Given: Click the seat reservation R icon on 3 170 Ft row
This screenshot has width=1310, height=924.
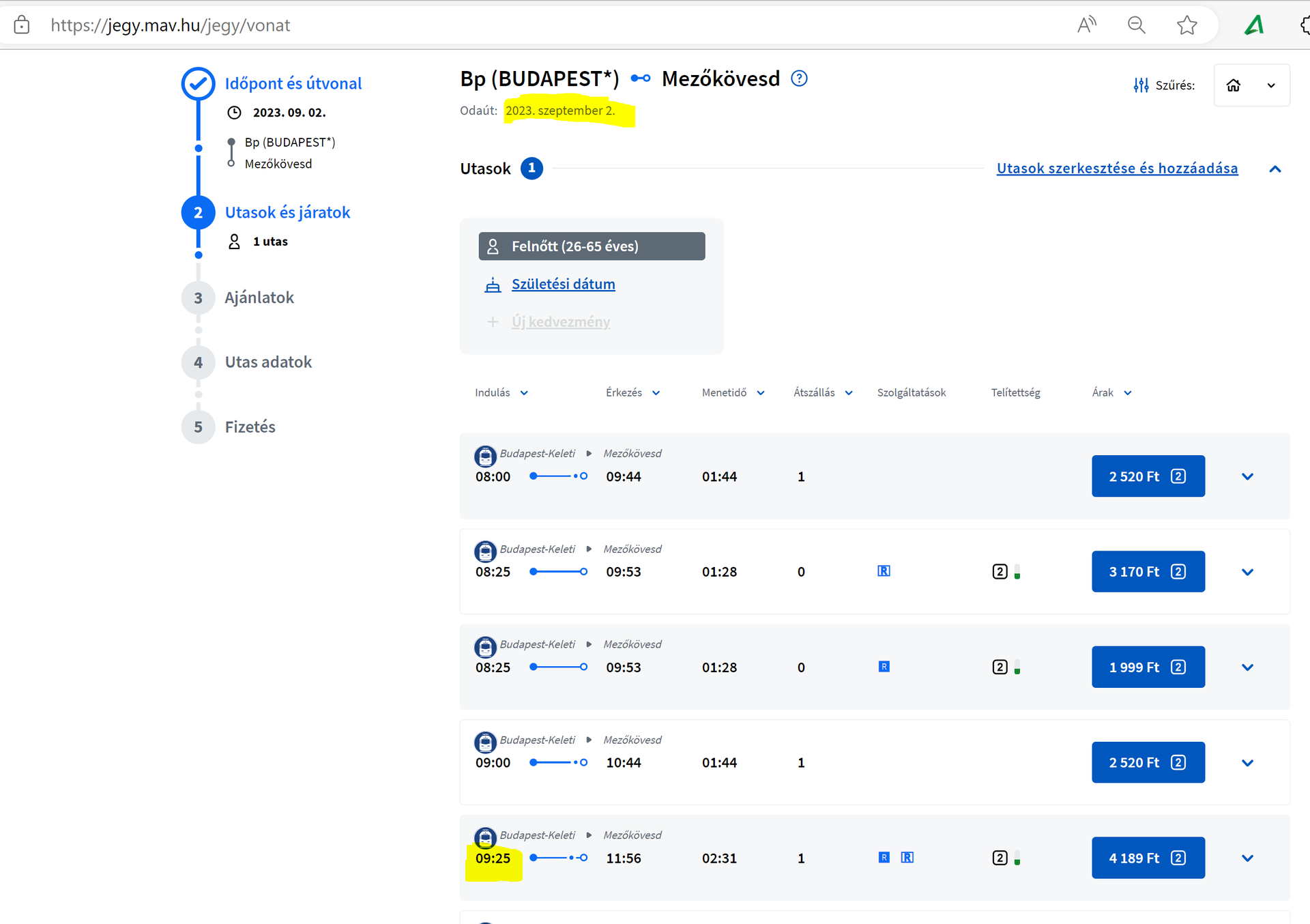Looking at the screenshot, I should coord(884,571).
